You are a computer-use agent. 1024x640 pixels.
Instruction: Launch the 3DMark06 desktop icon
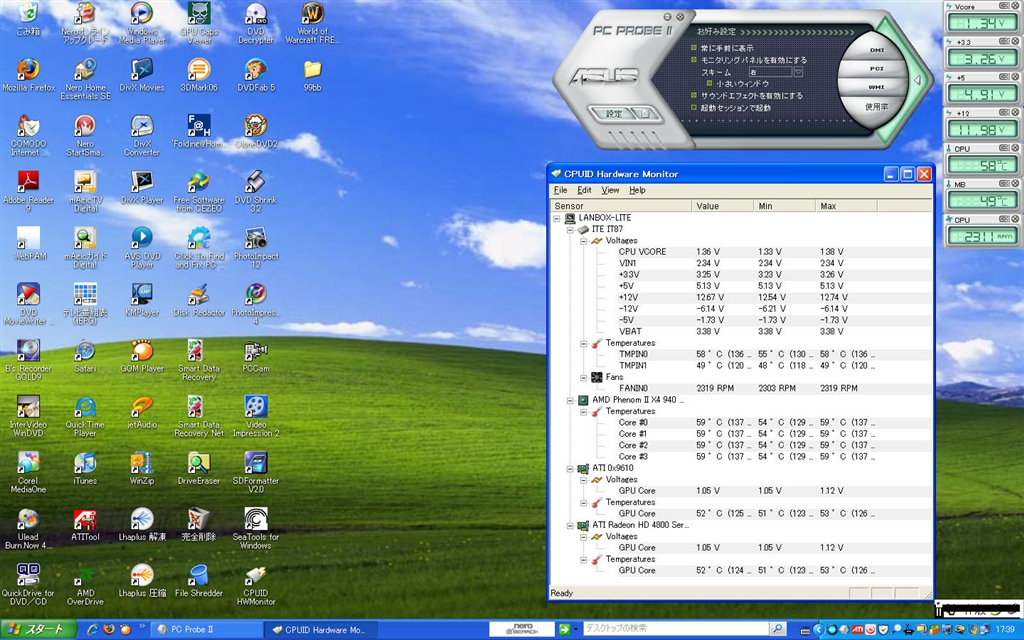click(199, 70)
